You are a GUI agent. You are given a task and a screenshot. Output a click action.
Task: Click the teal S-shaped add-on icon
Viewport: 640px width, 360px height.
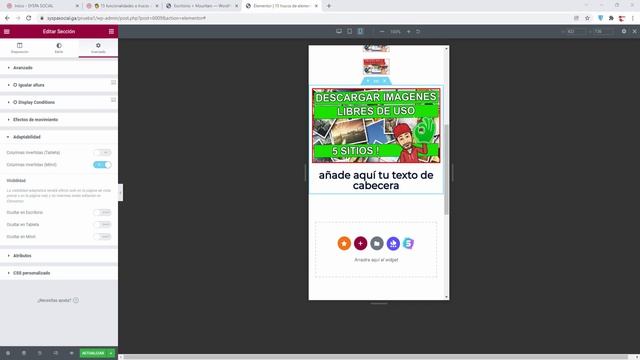click(409, 243)
